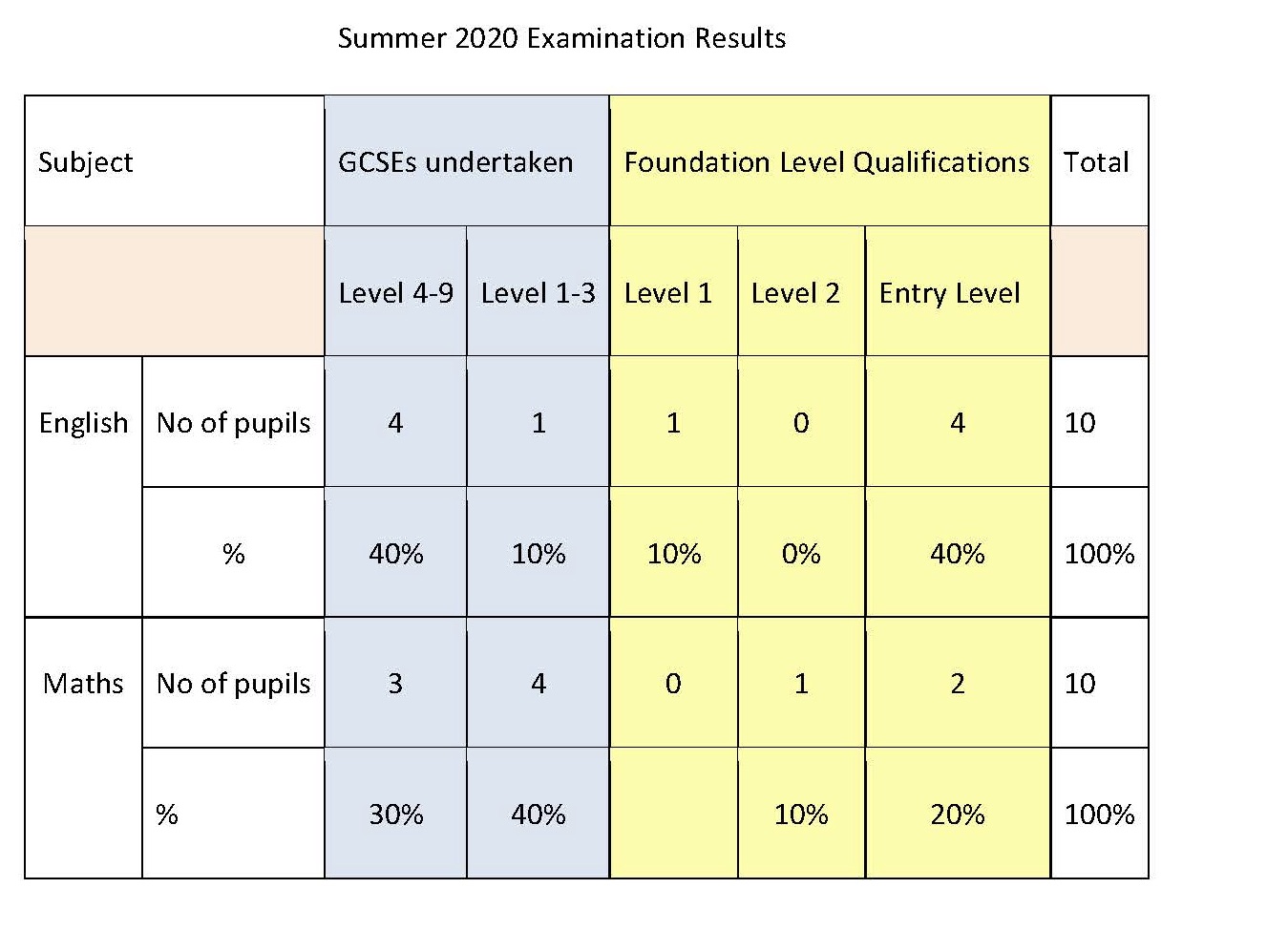
Task: Select Maths Entry Level cell showing 20%
Action: 958,814
